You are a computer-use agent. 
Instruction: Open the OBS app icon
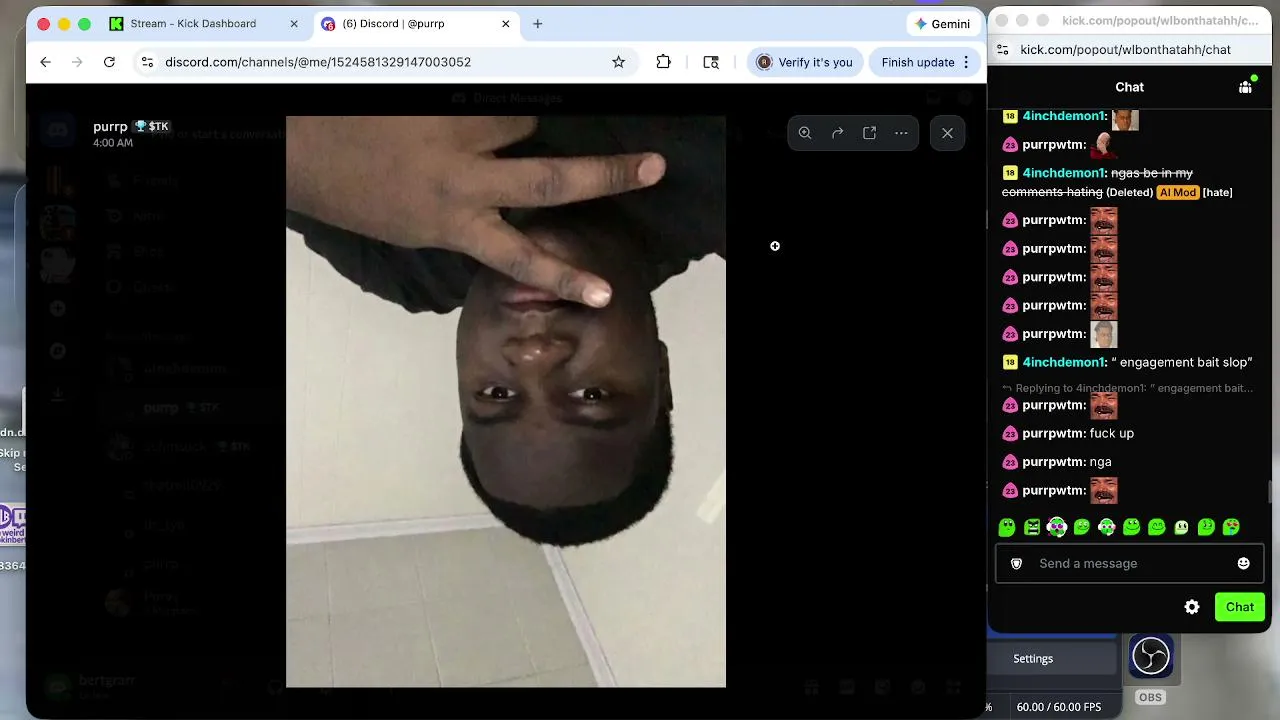[x=1150, y=656]
